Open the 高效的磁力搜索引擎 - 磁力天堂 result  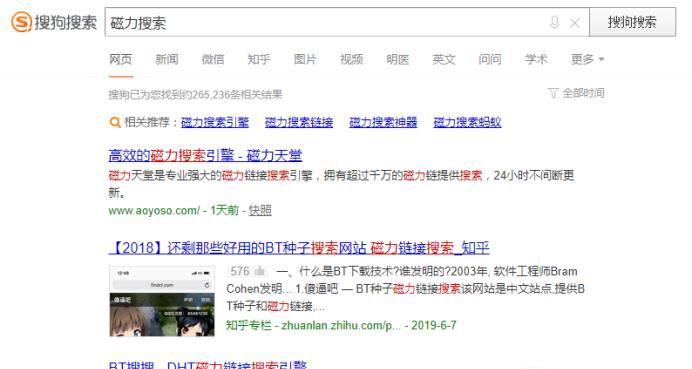pyautogui.click(x=205, y=155)
